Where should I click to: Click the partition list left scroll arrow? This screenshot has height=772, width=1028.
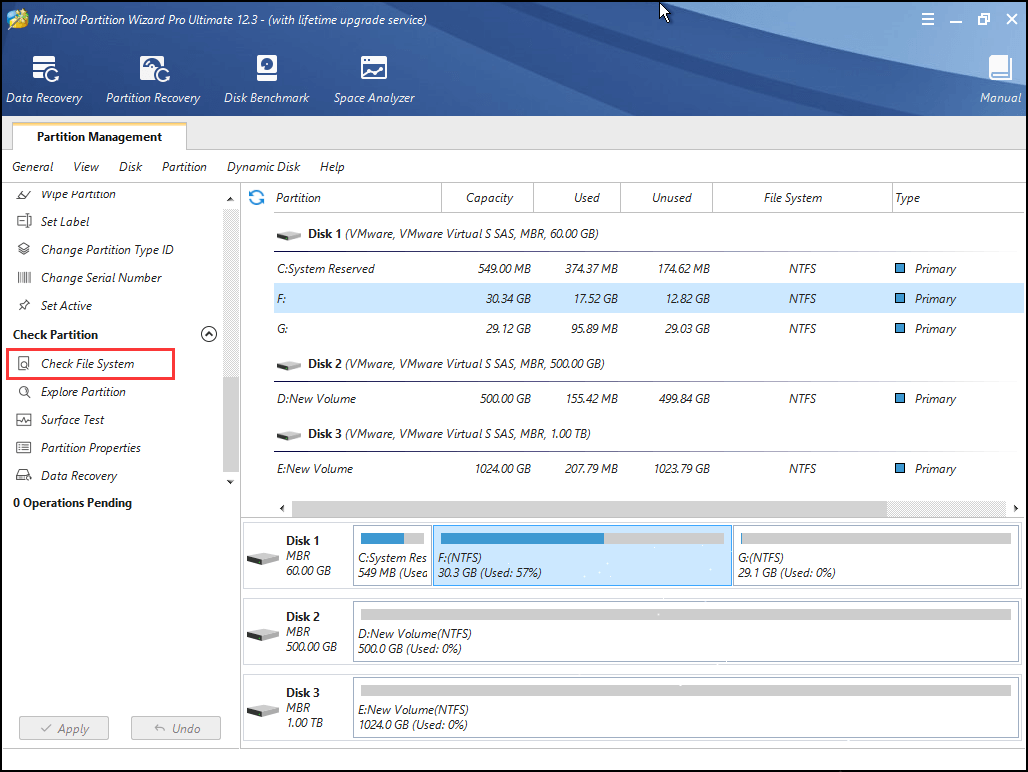[x=282, y=508]
